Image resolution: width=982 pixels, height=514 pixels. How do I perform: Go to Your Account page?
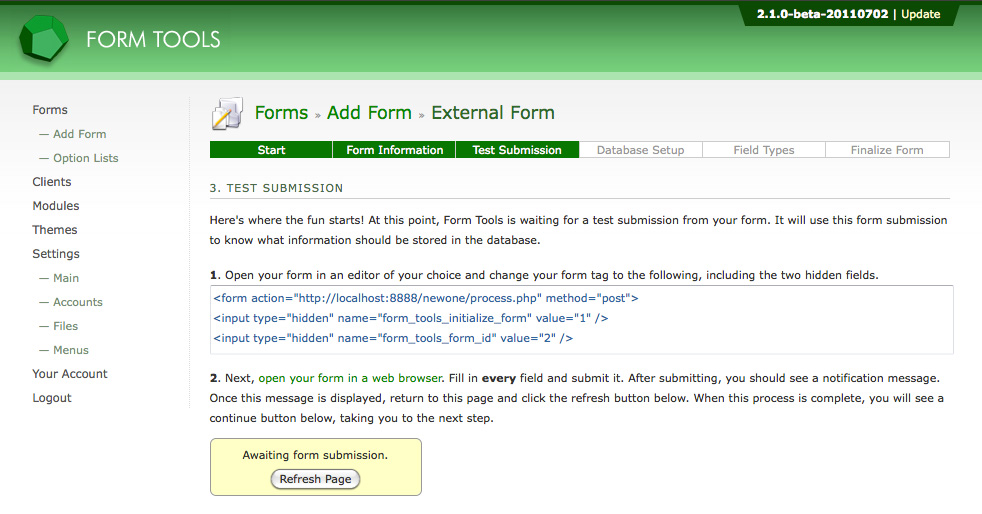coord(70,374)
